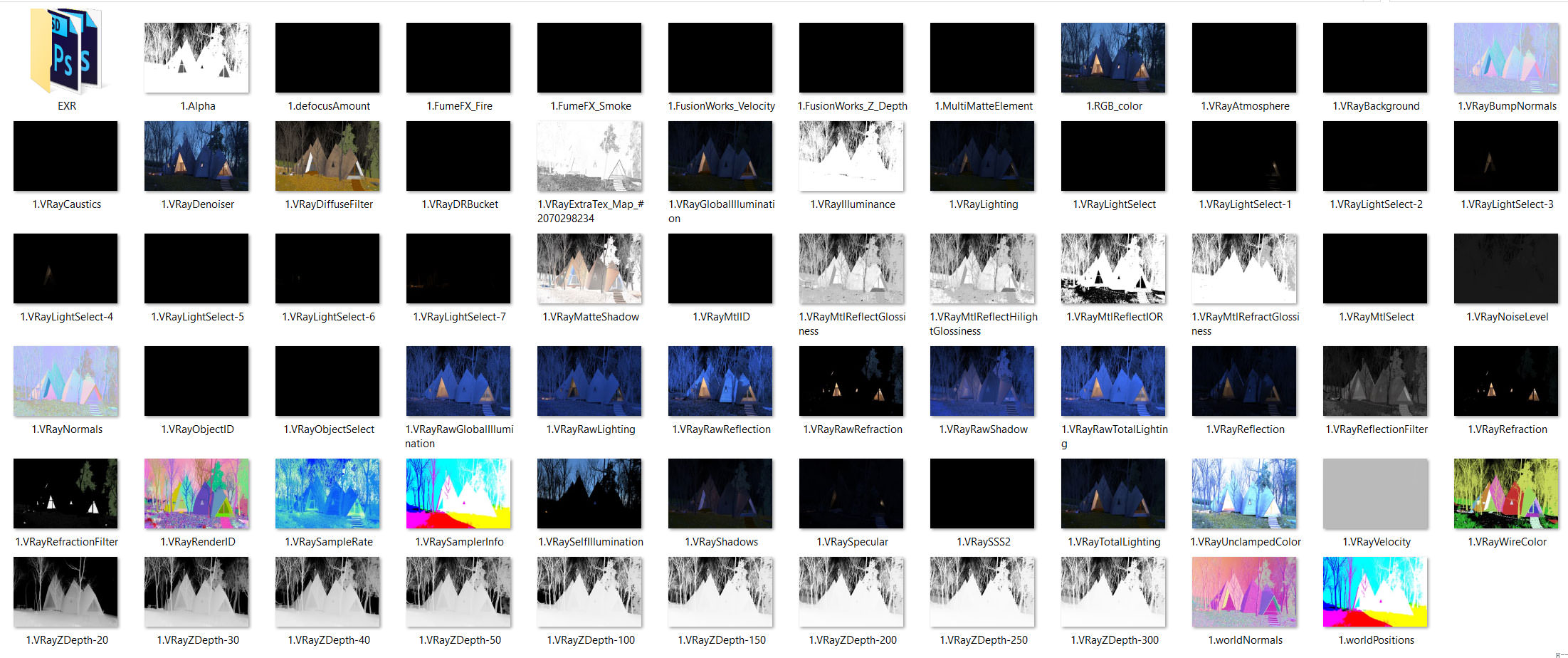
Task: Select the 1.FumeFX_Smoke file thumbnail
Action: click(589, 58)
